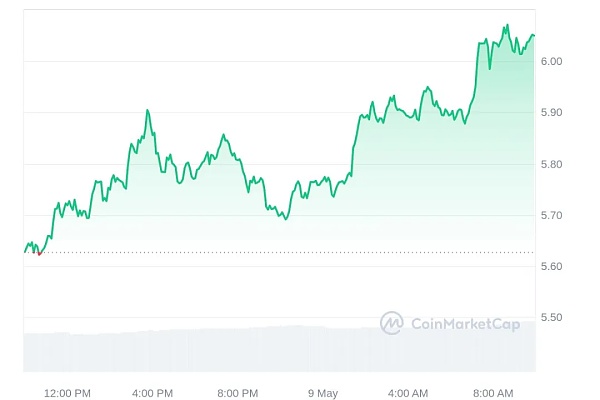Select the 4:00 PM time label

[x=152, y=391]
